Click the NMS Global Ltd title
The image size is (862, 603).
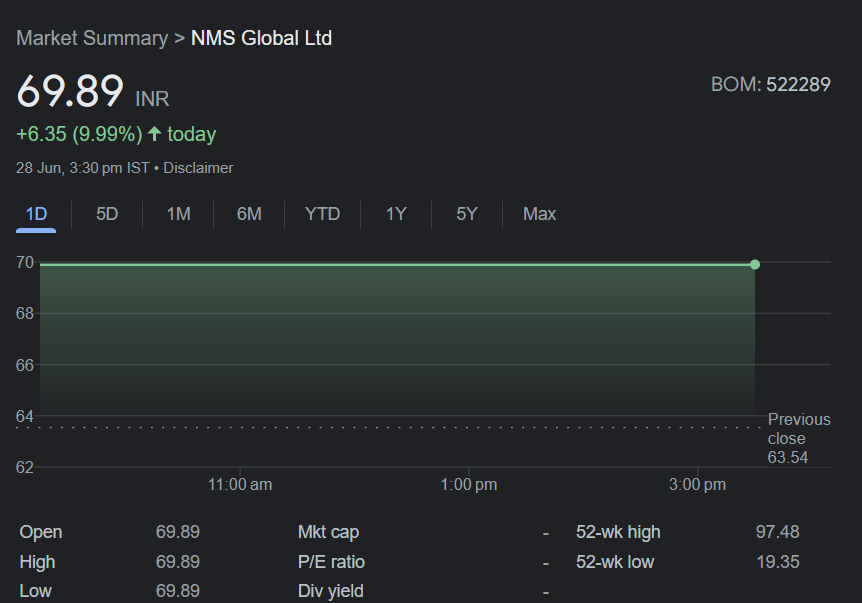point(261,38)
